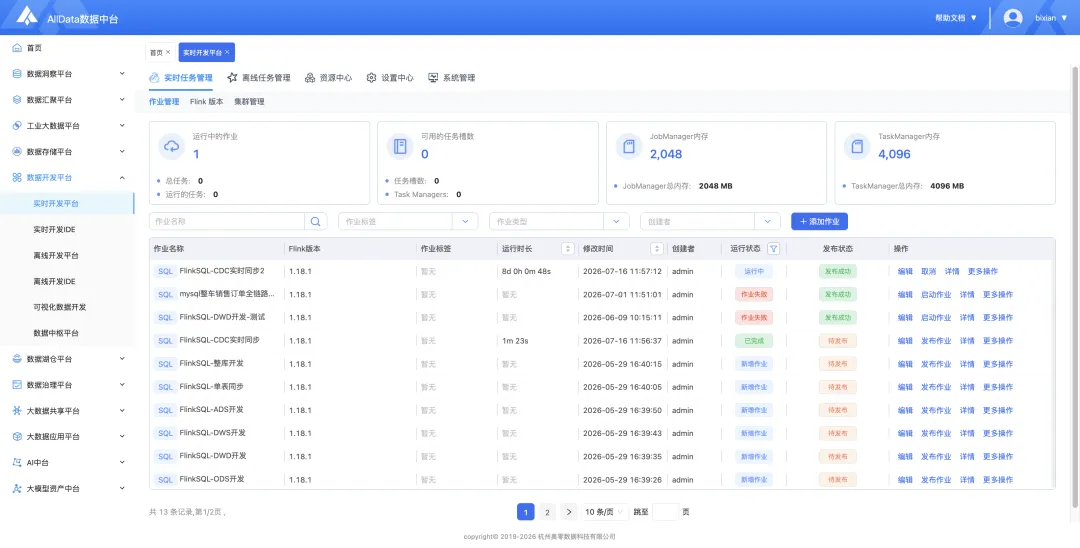
Task: Click the JobManager内存 card icon
Action: 628,147
